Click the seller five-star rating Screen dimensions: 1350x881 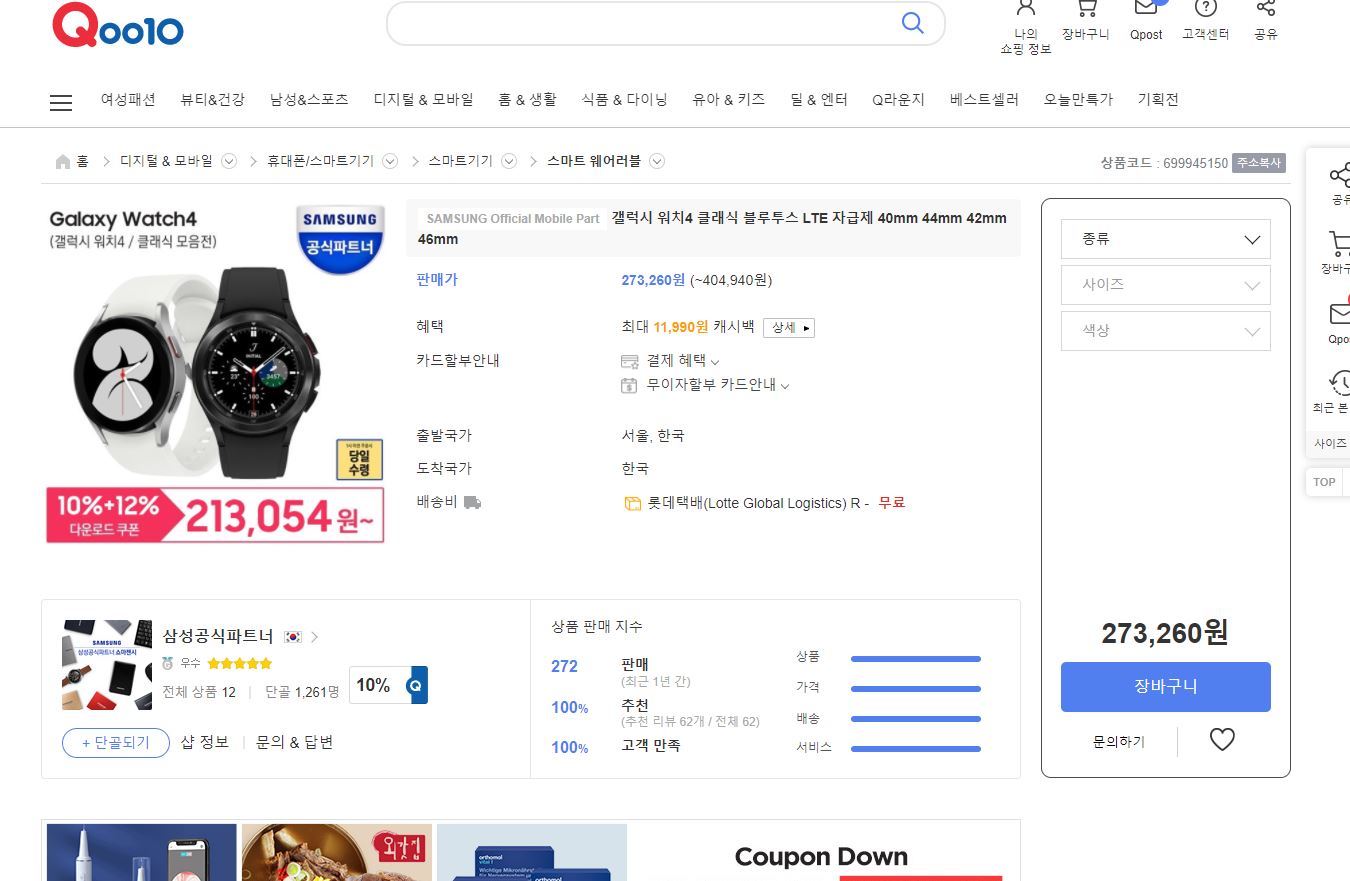[240, 663]
